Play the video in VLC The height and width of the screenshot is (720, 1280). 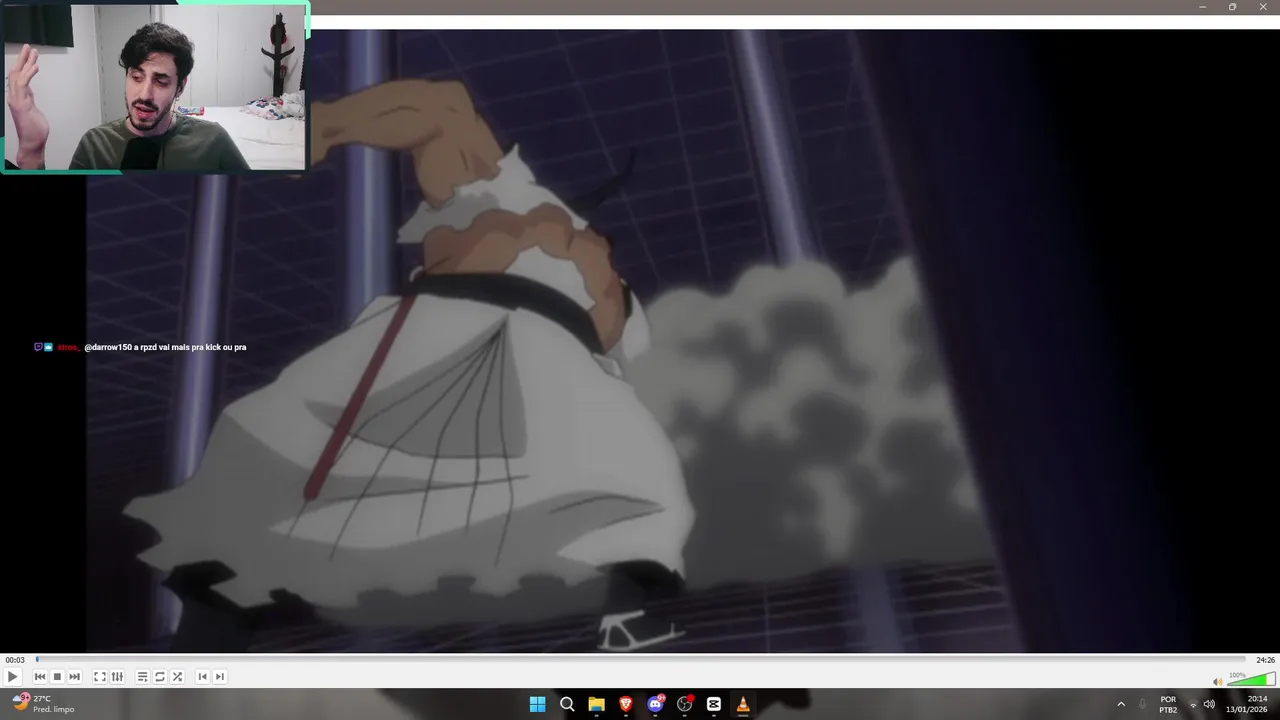(x=13, y=677)
